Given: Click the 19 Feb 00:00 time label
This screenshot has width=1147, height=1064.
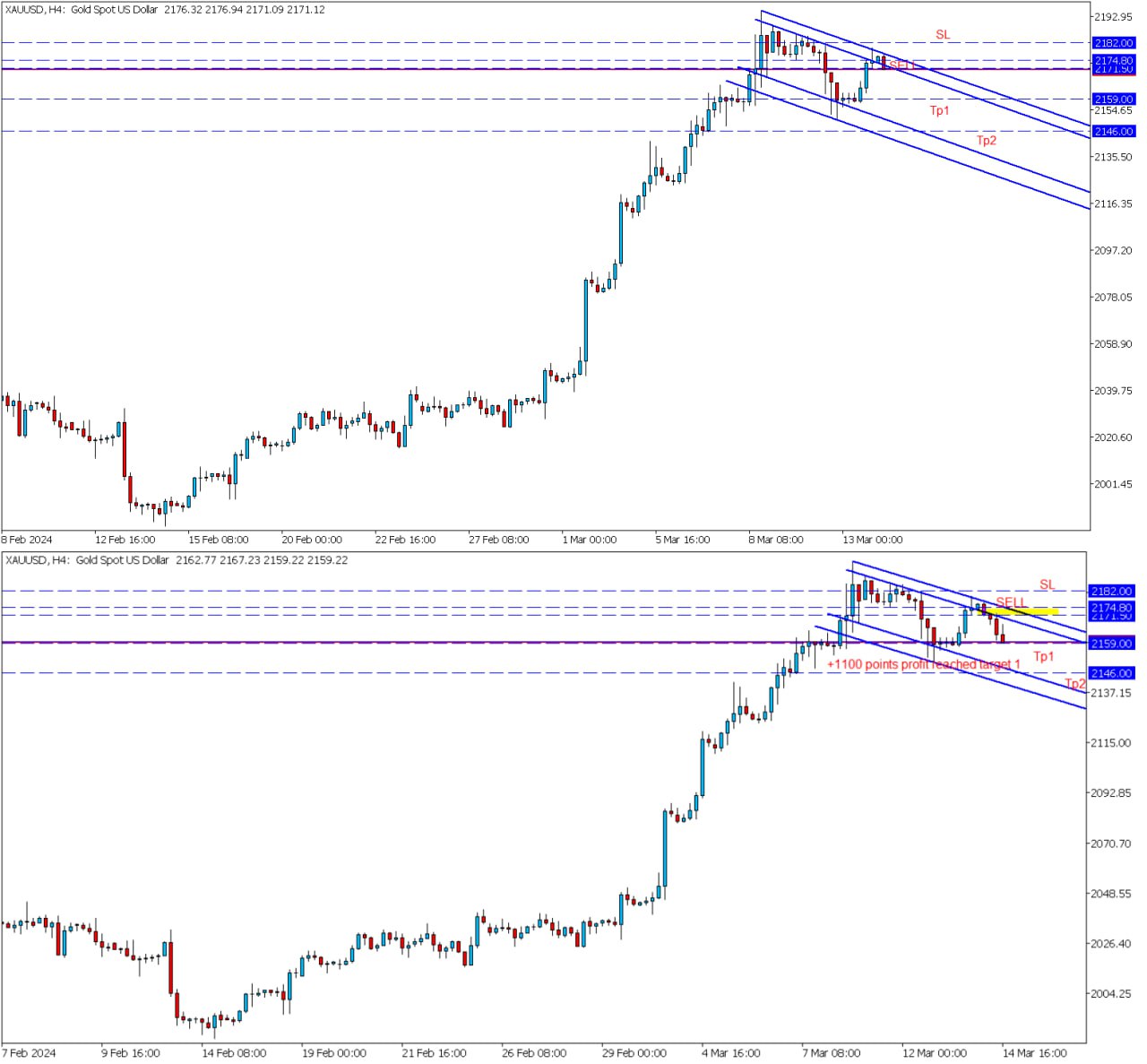Looking at the screenshot, I should coord(334,1052).
